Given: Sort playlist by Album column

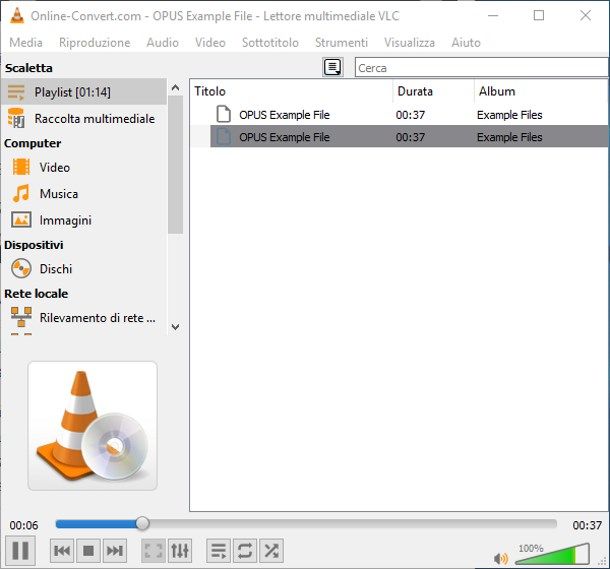Looking at the screenshot, I should pyautogui.click(x=541, y=91).
